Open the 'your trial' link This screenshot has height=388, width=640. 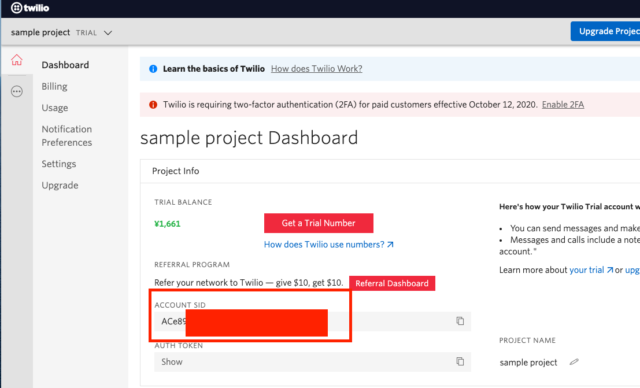pyautogui.click(x=591, y=270)
